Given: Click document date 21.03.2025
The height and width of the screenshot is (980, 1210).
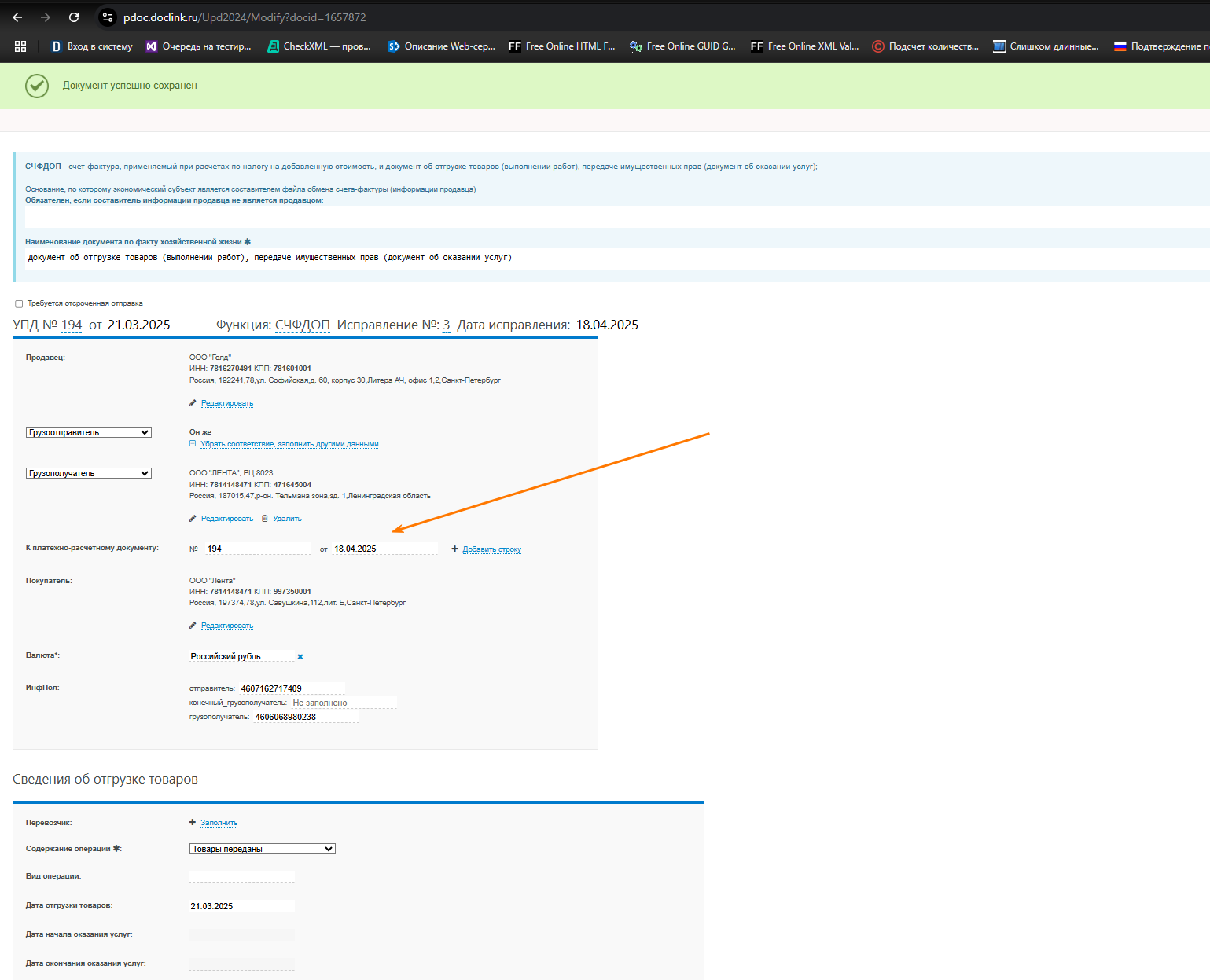Looking at the screenshot, I should 138,325.
